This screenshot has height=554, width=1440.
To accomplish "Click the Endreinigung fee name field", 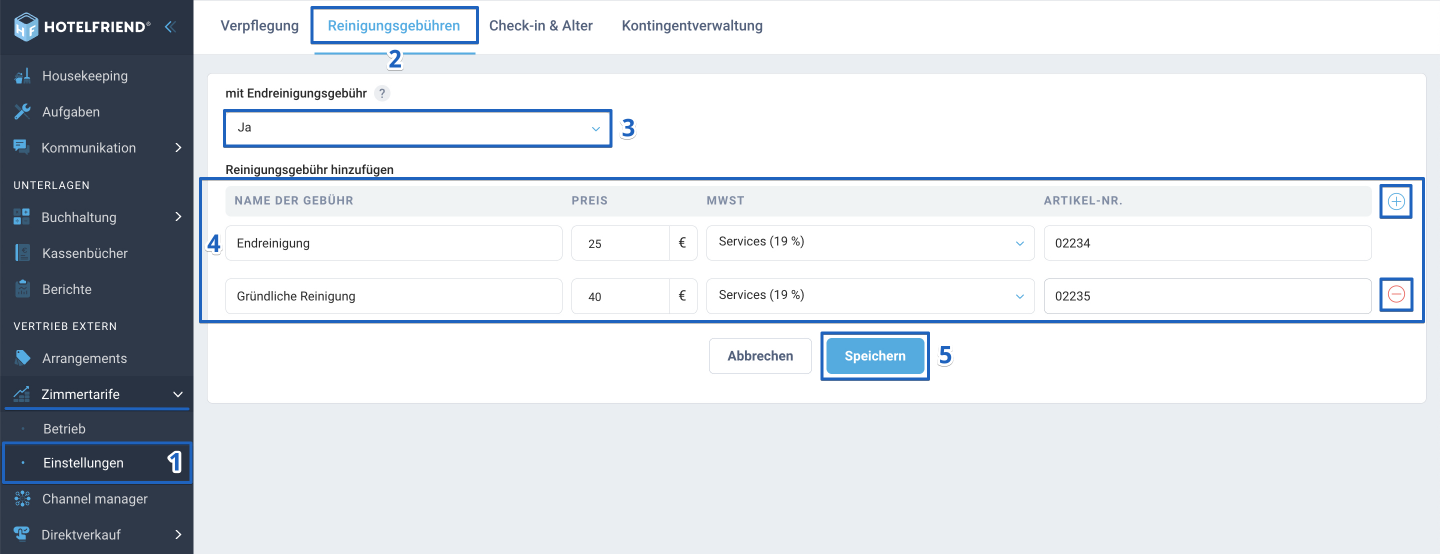I will click(394, 243).
